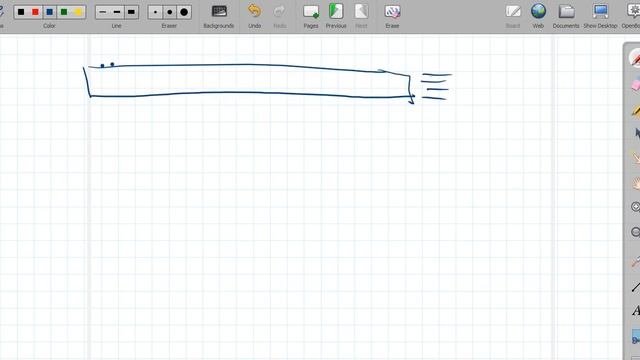Select the Pen tool in the side palette
This screenshot has height=360, width=640.
pos(635,58)
